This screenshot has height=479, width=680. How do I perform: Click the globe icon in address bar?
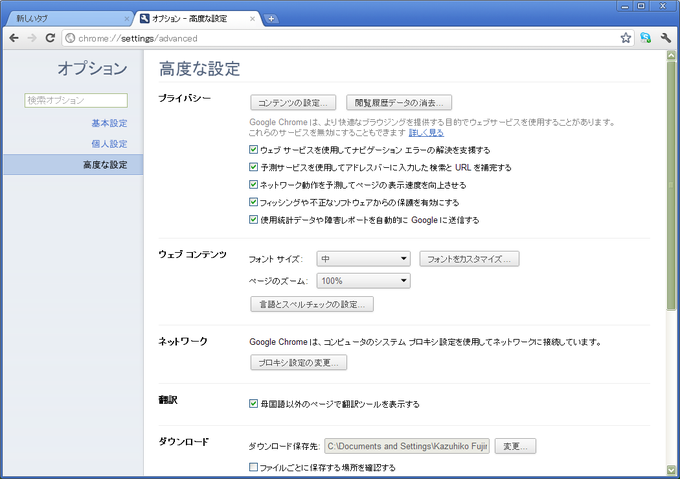(70, 38)
